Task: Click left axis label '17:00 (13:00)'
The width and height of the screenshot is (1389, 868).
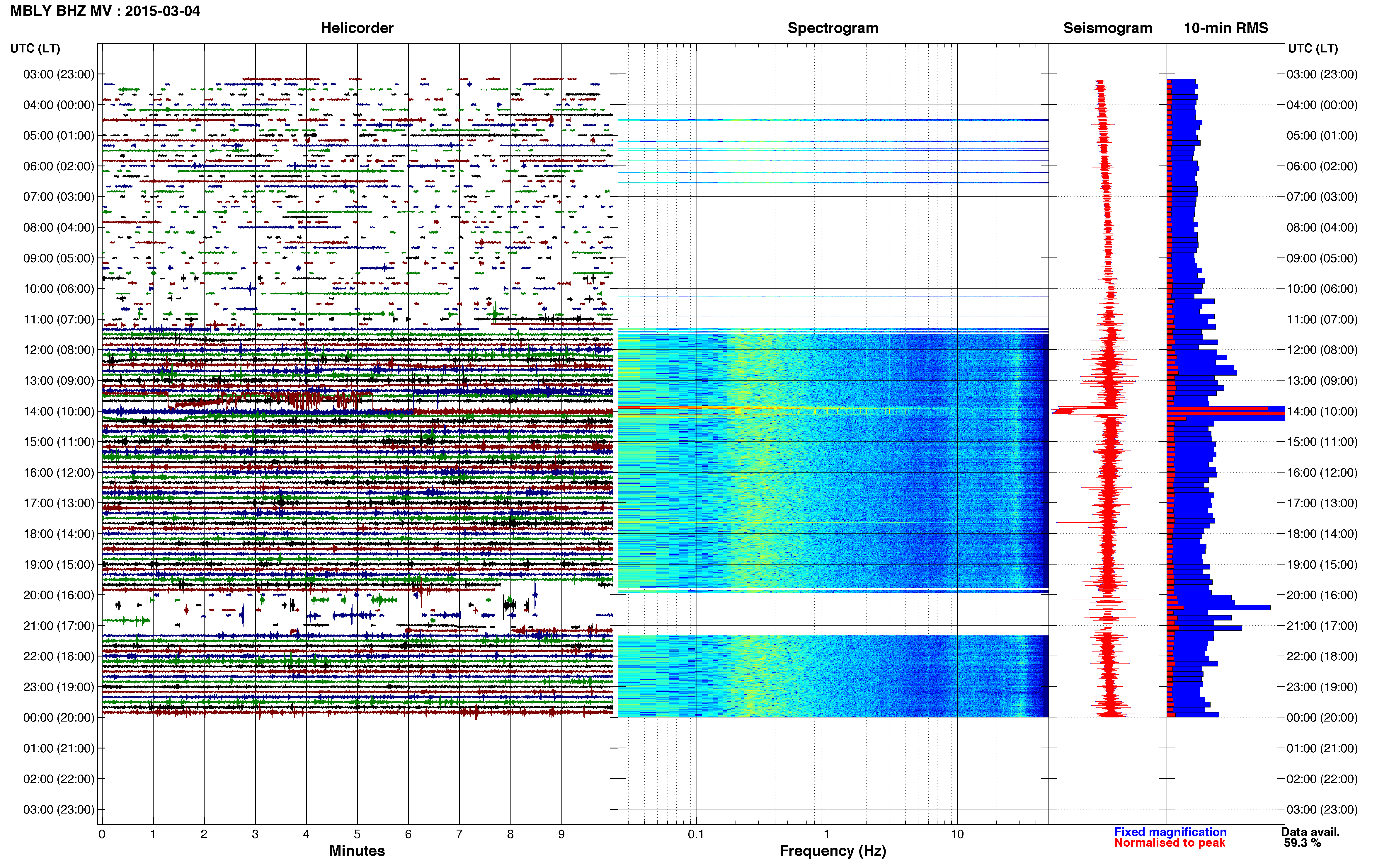Action: pyautogui.click(x=59, y=504)
